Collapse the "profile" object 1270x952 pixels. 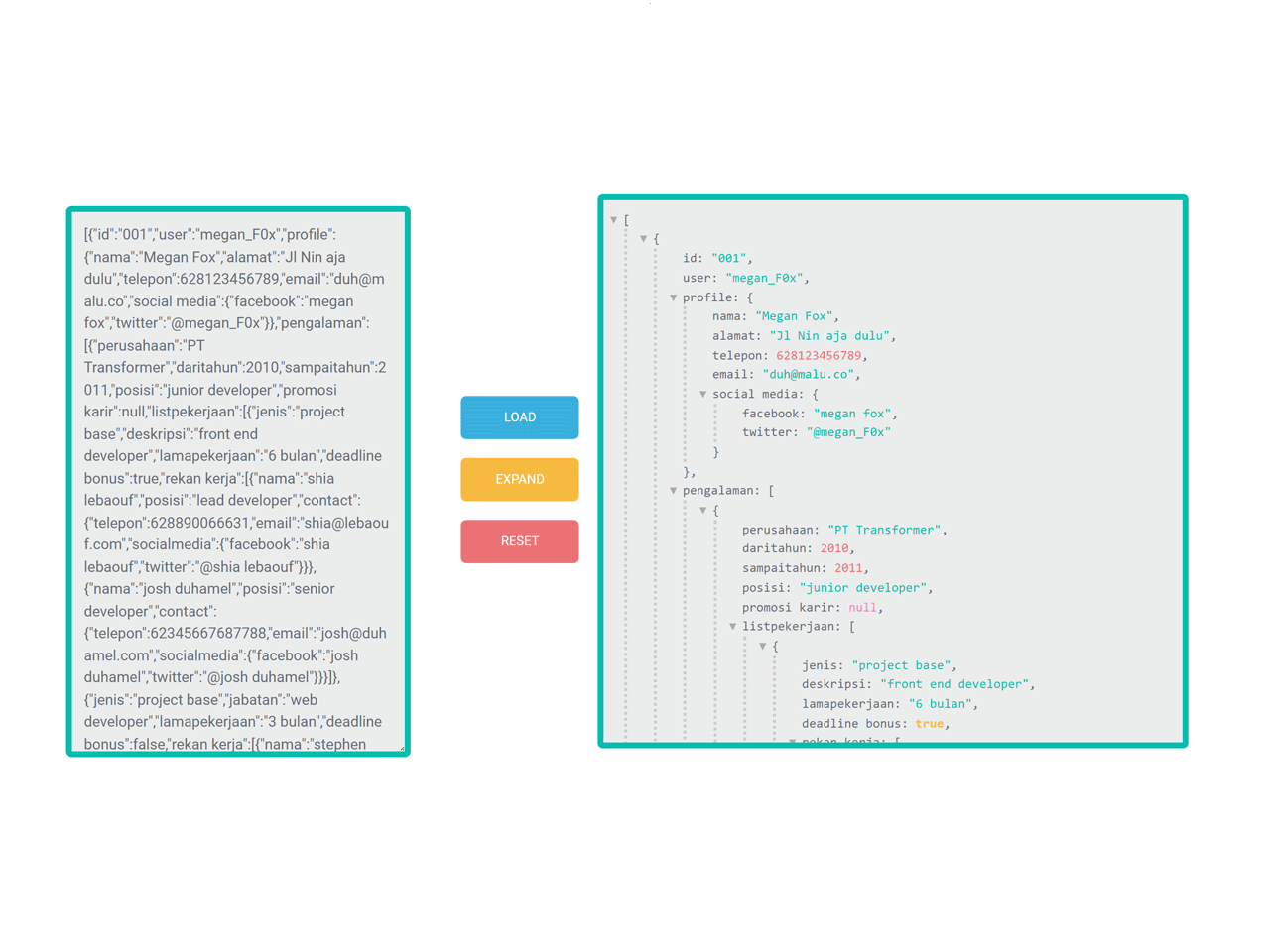coord(673,297)
